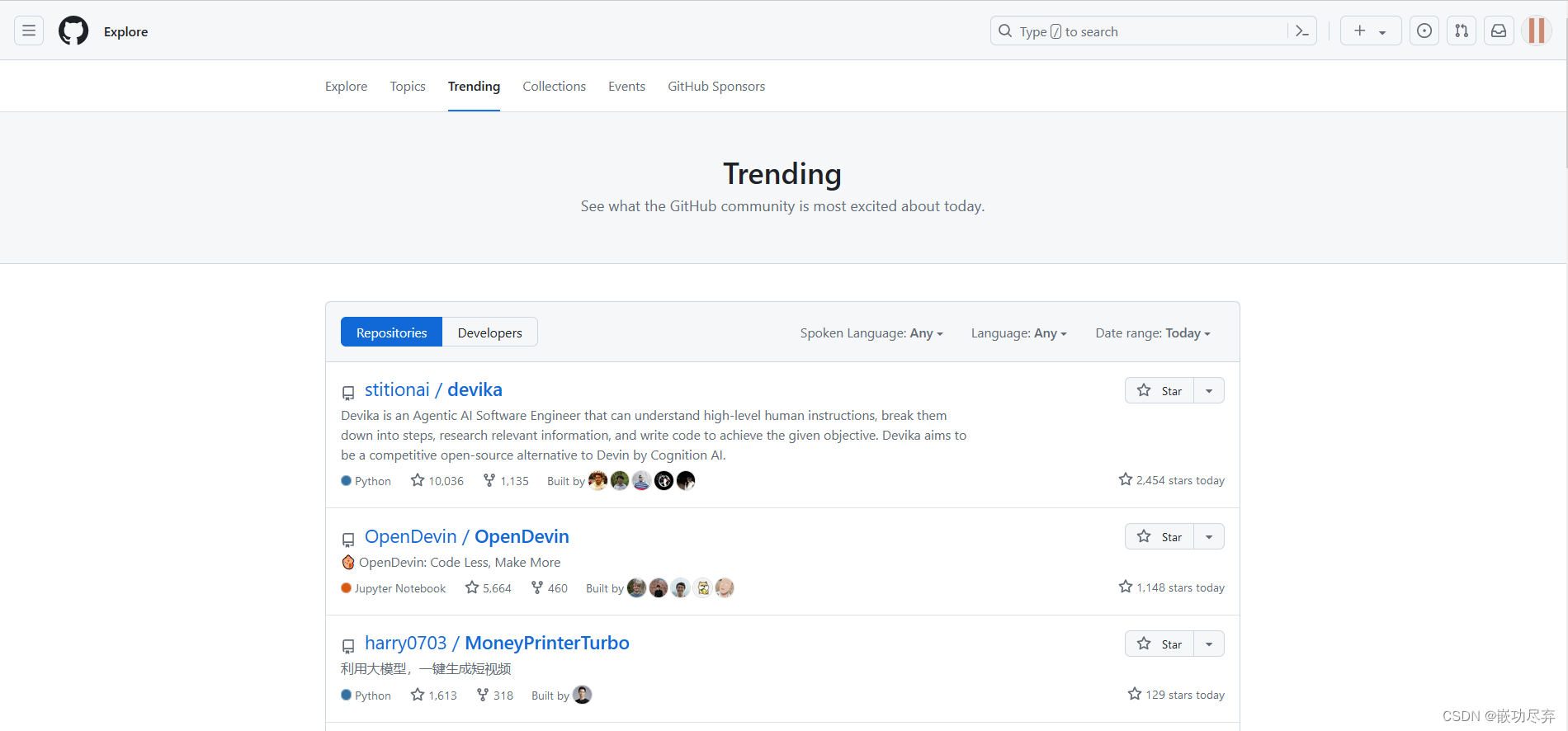Select the Trending tab

[474, 87]
